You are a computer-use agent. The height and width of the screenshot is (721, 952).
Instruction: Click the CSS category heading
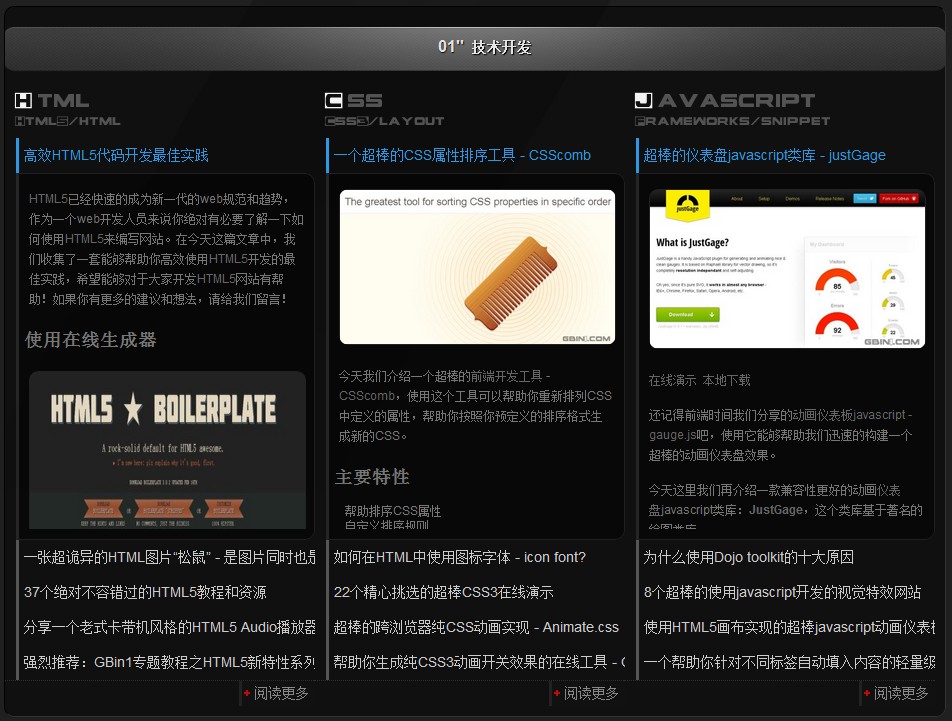pos(354,101)
